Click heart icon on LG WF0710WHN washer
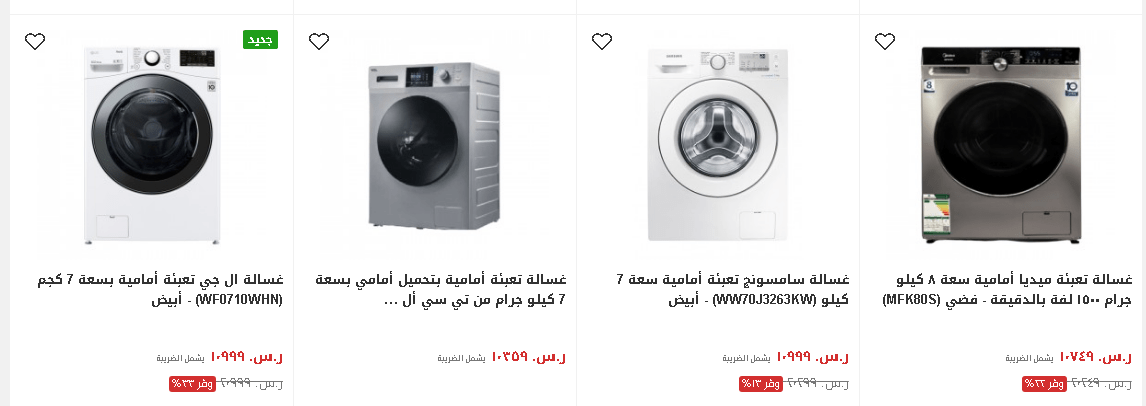 coord(35,42)
